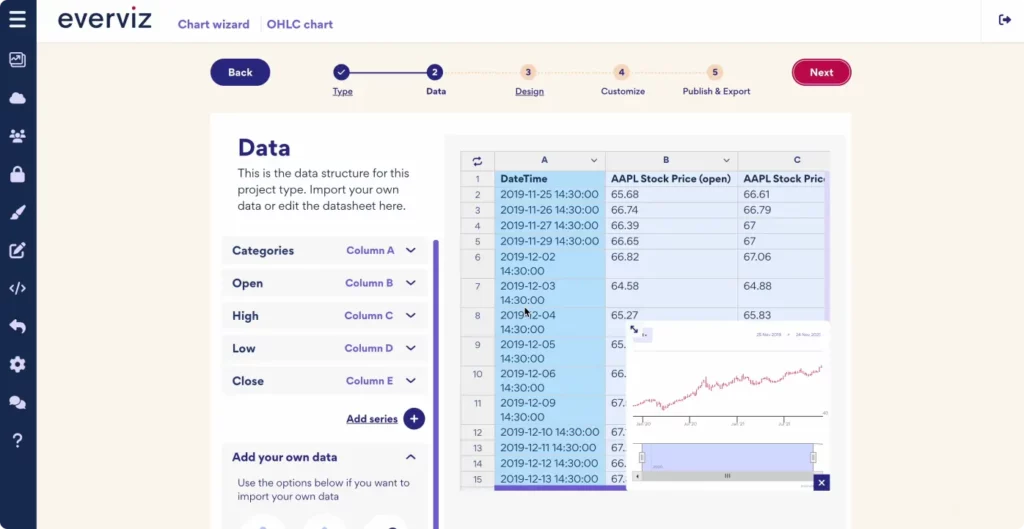Collapse the Add your own data section
The image size is (1024, 529).
[410, 457]
